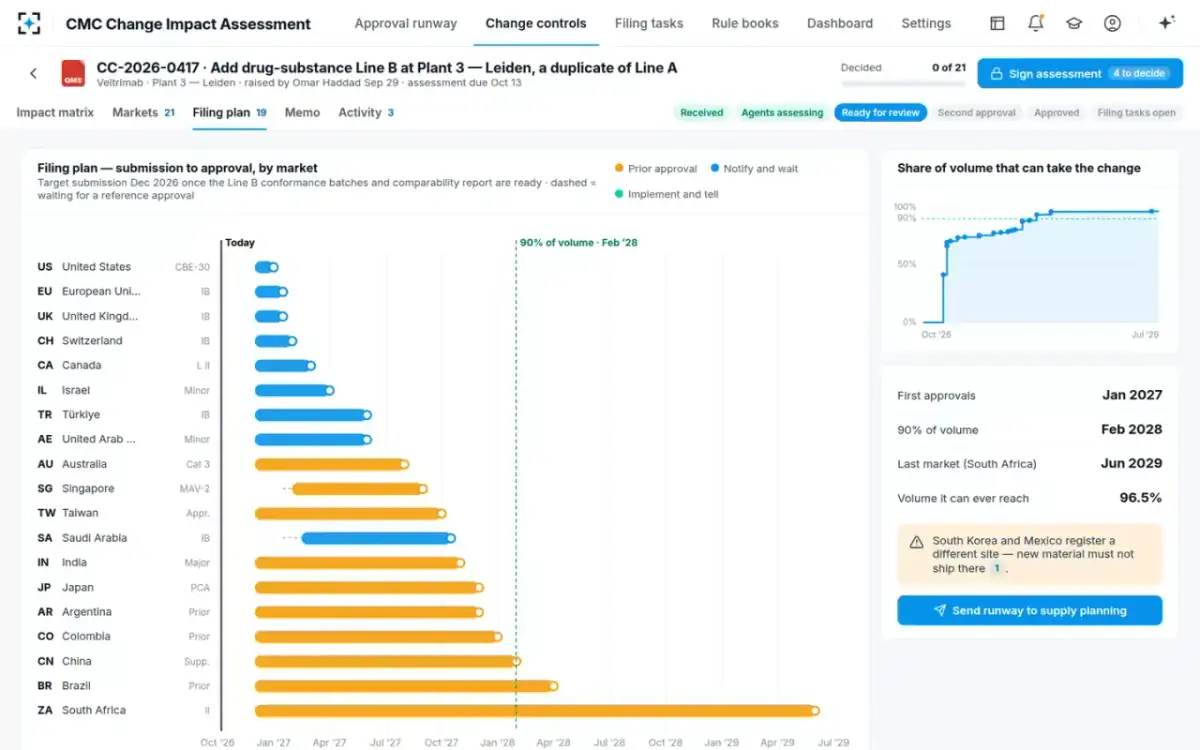Click the Ready for review status step
Screen dimensions: 1200x750
(x=880, y=113)
